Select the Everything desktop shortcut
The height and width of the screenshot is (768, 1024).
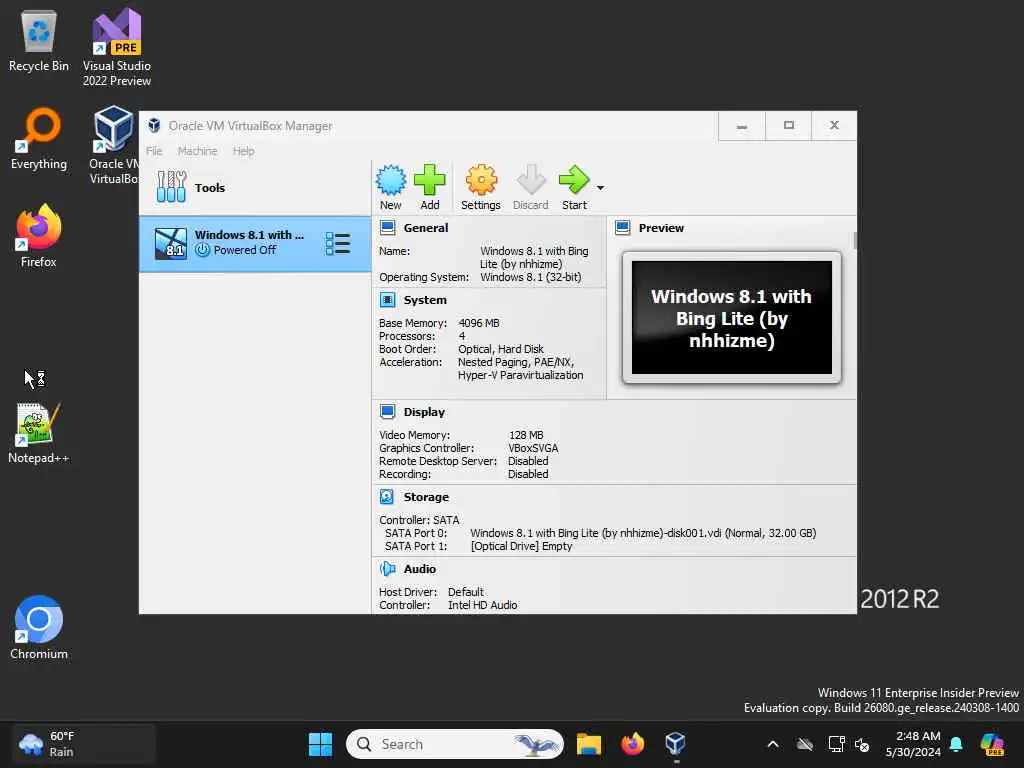[x=39, y=139]
